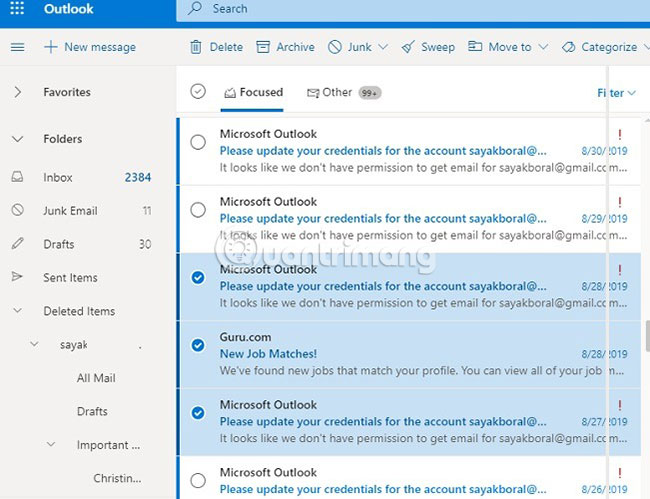The width and height of the screenshot is (650, 499).
Task: Click the New message button
Action: click(x=90, y=47)
